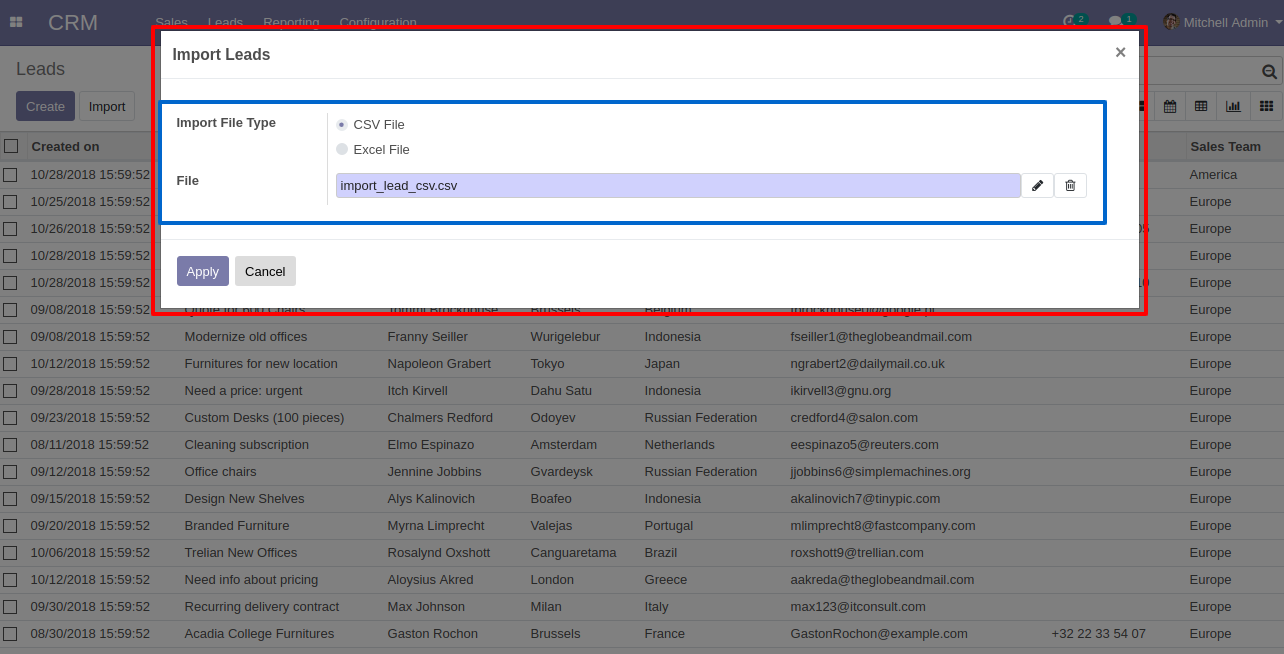
Task: Open the Configuration menu
Action: (x=378, y=22)
